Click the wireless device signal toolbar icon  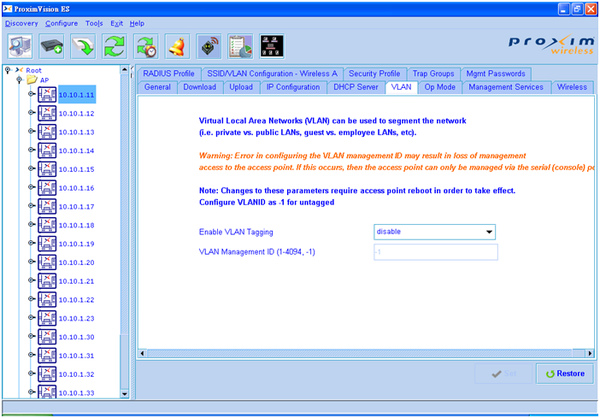coord(209,46)
